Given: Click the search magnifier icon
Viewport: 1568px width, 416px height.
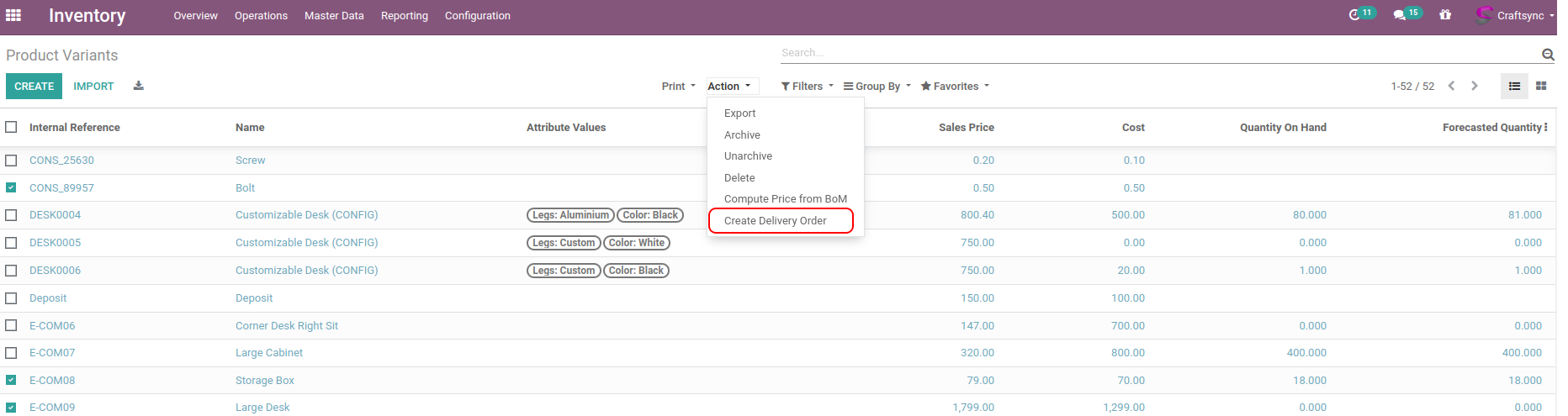Looking at the screenshot, I should pos(1547,55).
